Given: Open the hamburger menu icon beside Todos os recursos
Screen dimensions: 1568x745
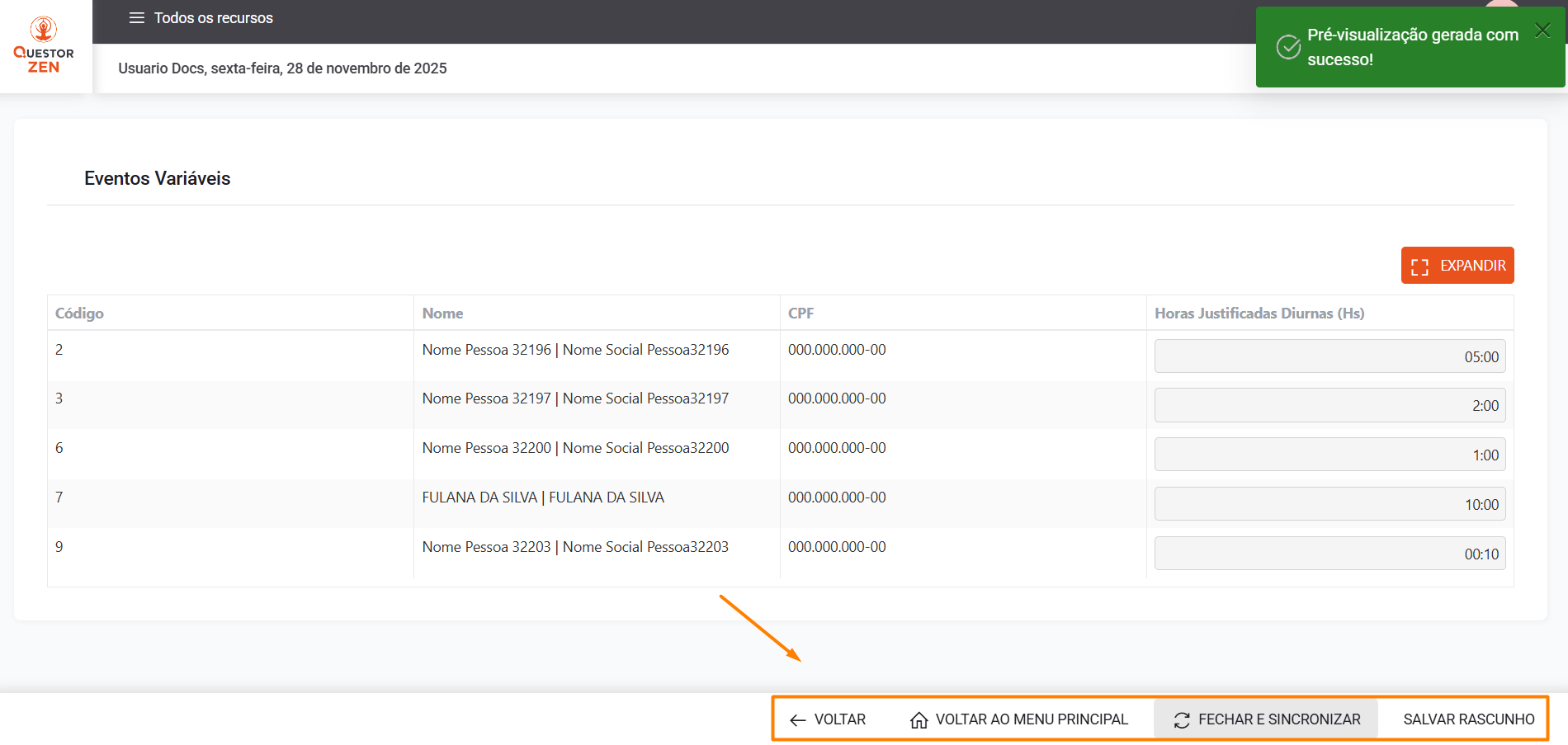Looking at the screenshot, I should (136, 18).
